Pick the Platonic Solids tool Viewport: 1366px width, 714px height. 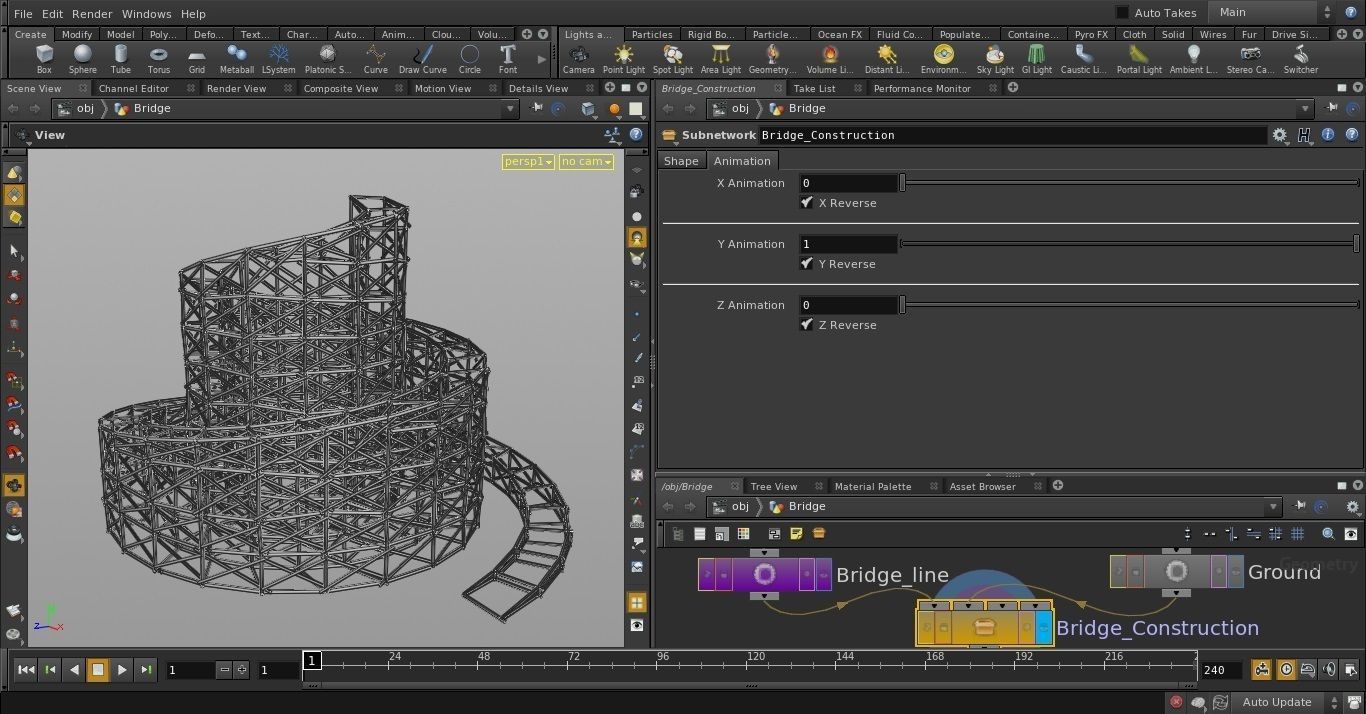(328, 59)
